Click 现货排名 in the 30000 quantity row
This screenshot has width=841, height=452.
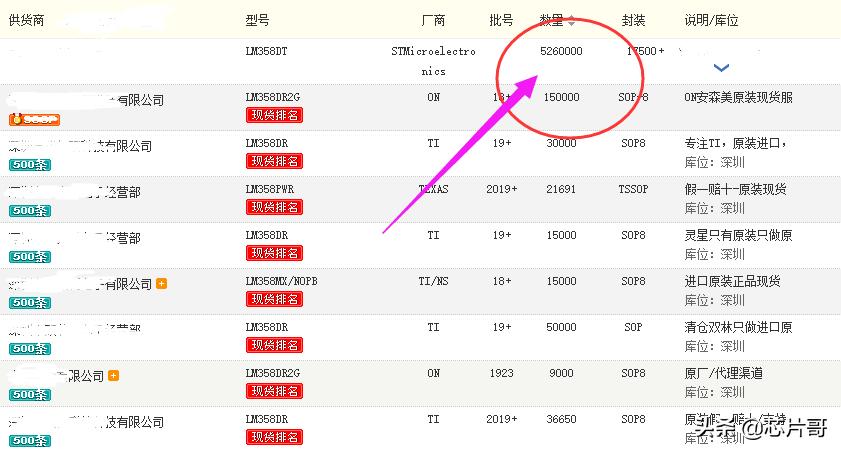(274, 161)
